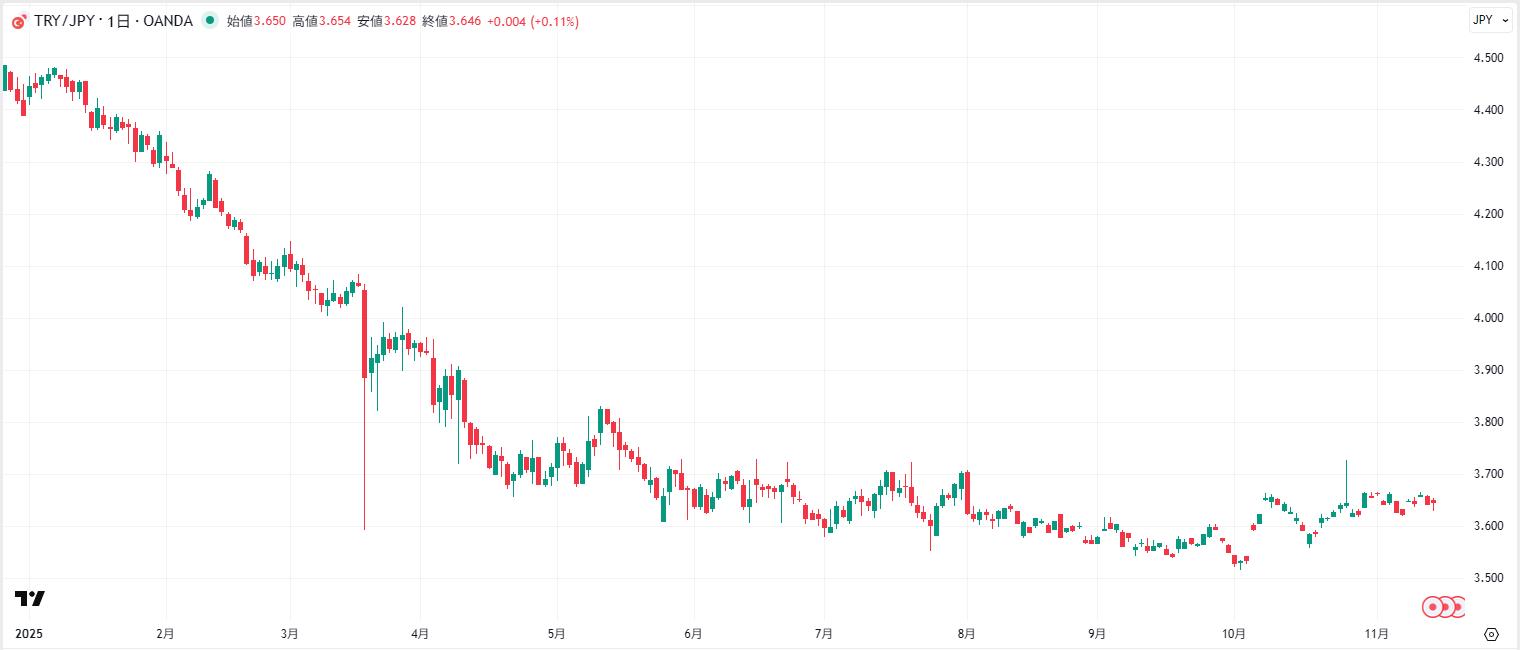Click the 3.500 price axis label
The image size is (1520, 650).
pyautogui.click(x=1487, y=578)
